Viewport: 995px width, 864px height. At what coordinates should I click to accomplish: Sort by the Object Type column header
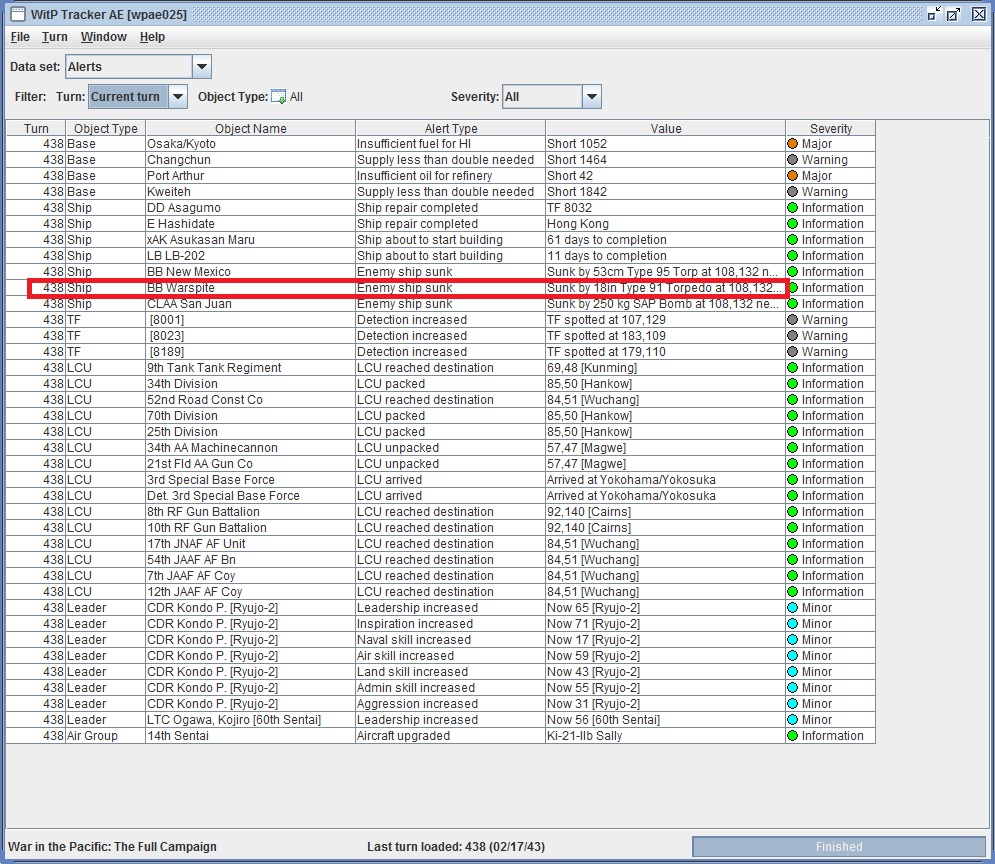point(105,128)
